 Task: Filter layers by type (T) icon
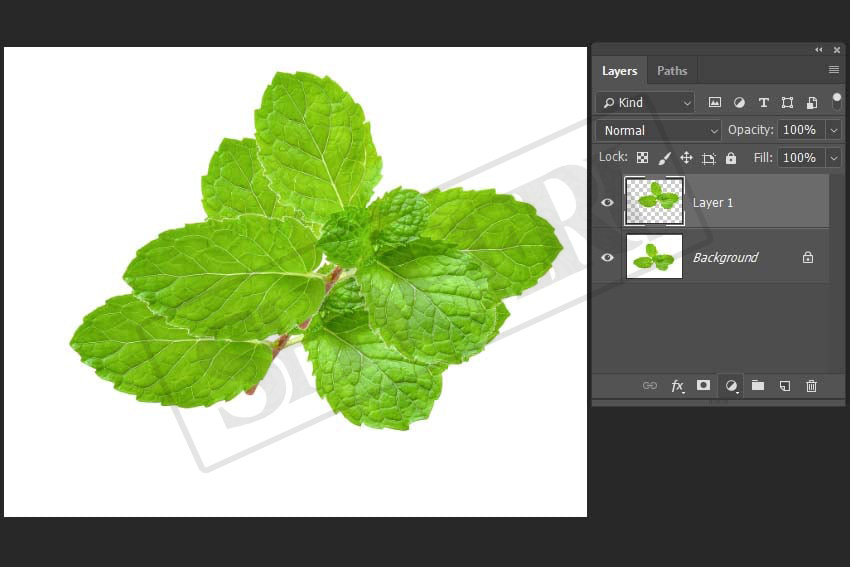pos(763,102)
